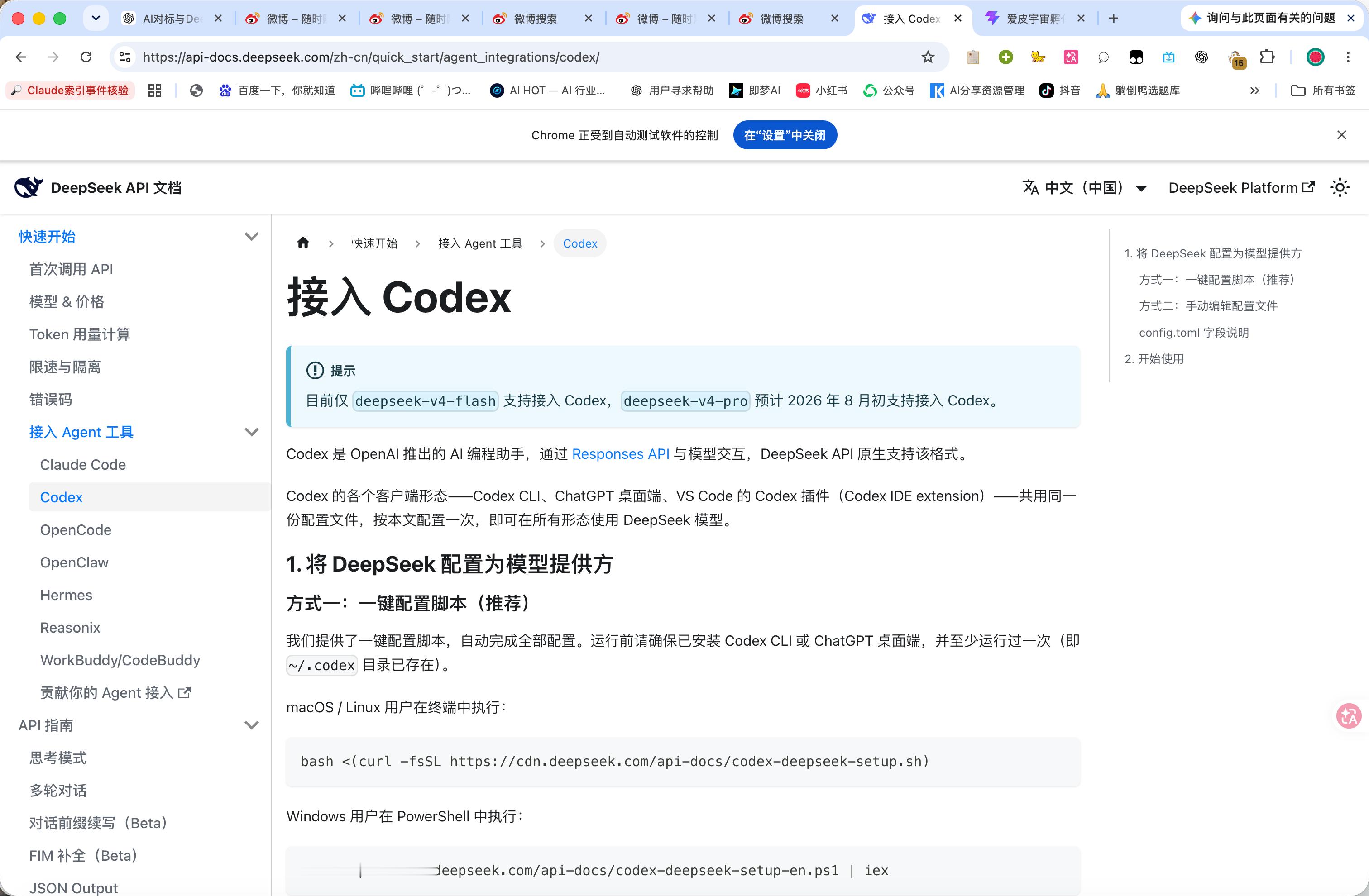Open Token 用量计算 page
The width and height of the screenshot is (1369, 896).
tap(80, 334)
